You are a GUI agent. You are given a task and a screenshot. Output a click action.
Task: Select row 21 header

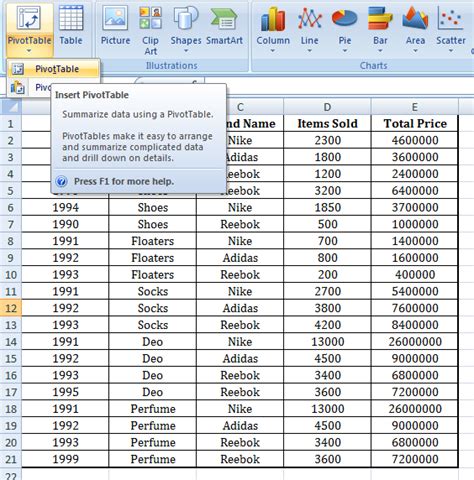(x=11, y=459)
